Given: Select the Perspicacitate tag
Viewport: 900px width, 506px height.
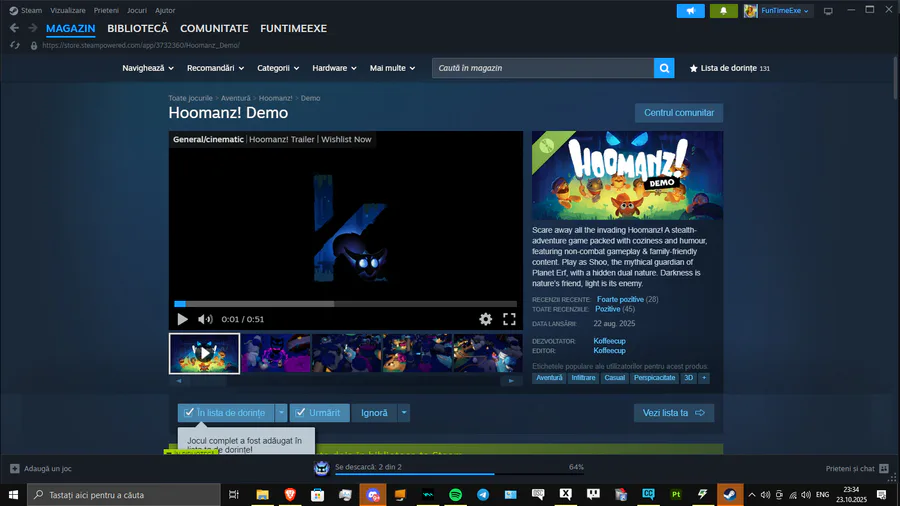Looking at the screenshot, I should [654, 377].
